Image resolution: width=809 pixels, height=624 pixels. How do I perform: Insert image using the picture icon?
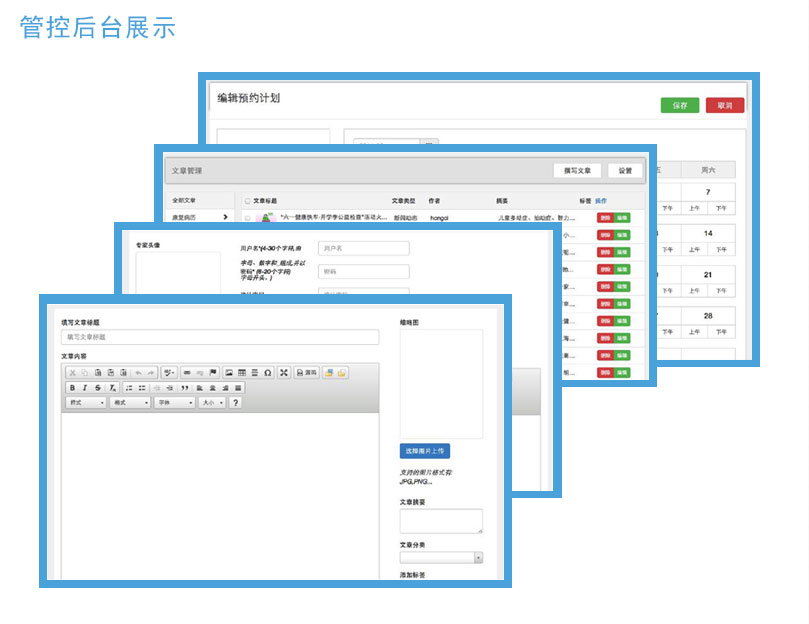pos(229,373)
